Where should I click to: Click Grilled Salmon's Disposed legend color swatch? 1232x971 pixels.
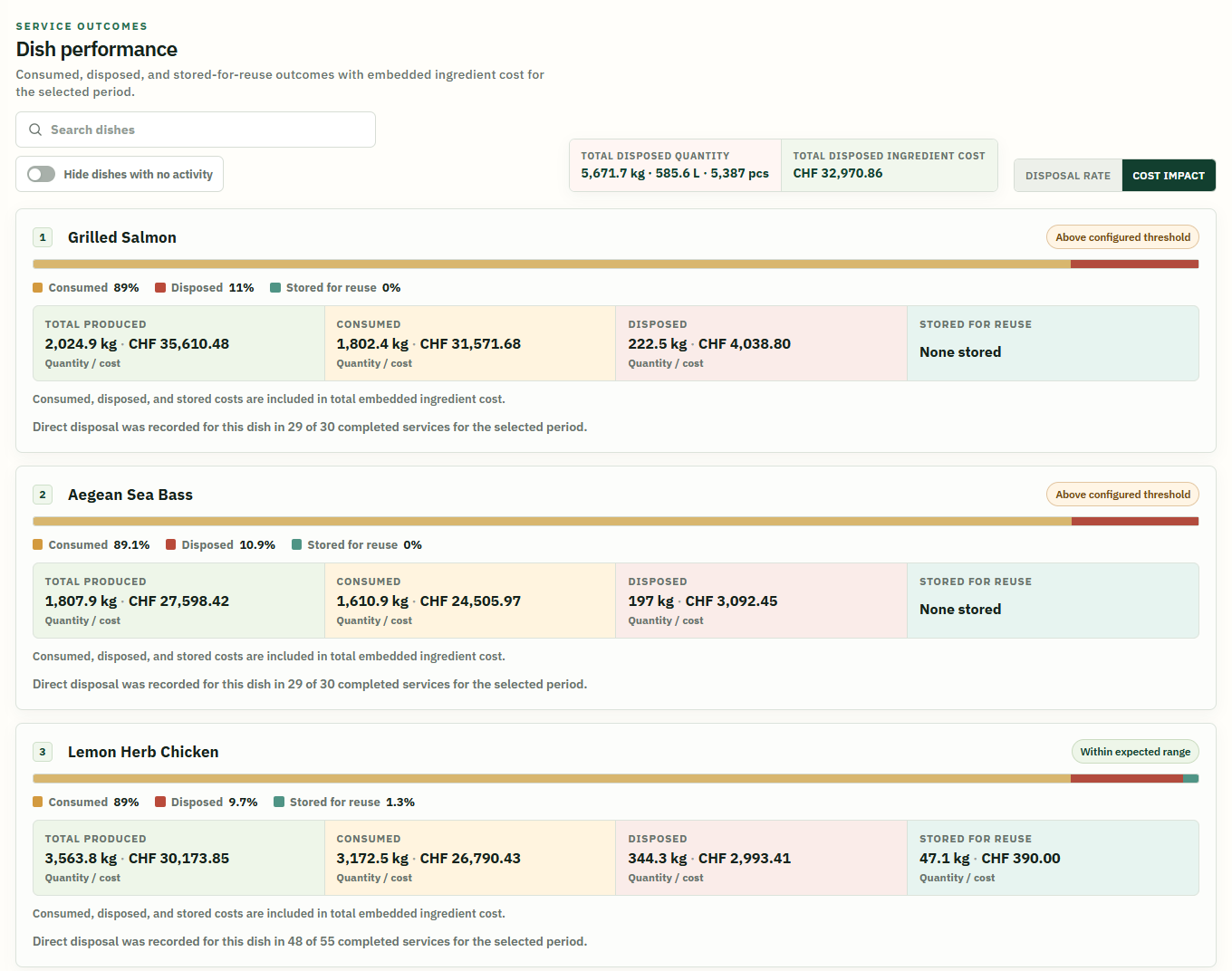[x=160, y=288]
